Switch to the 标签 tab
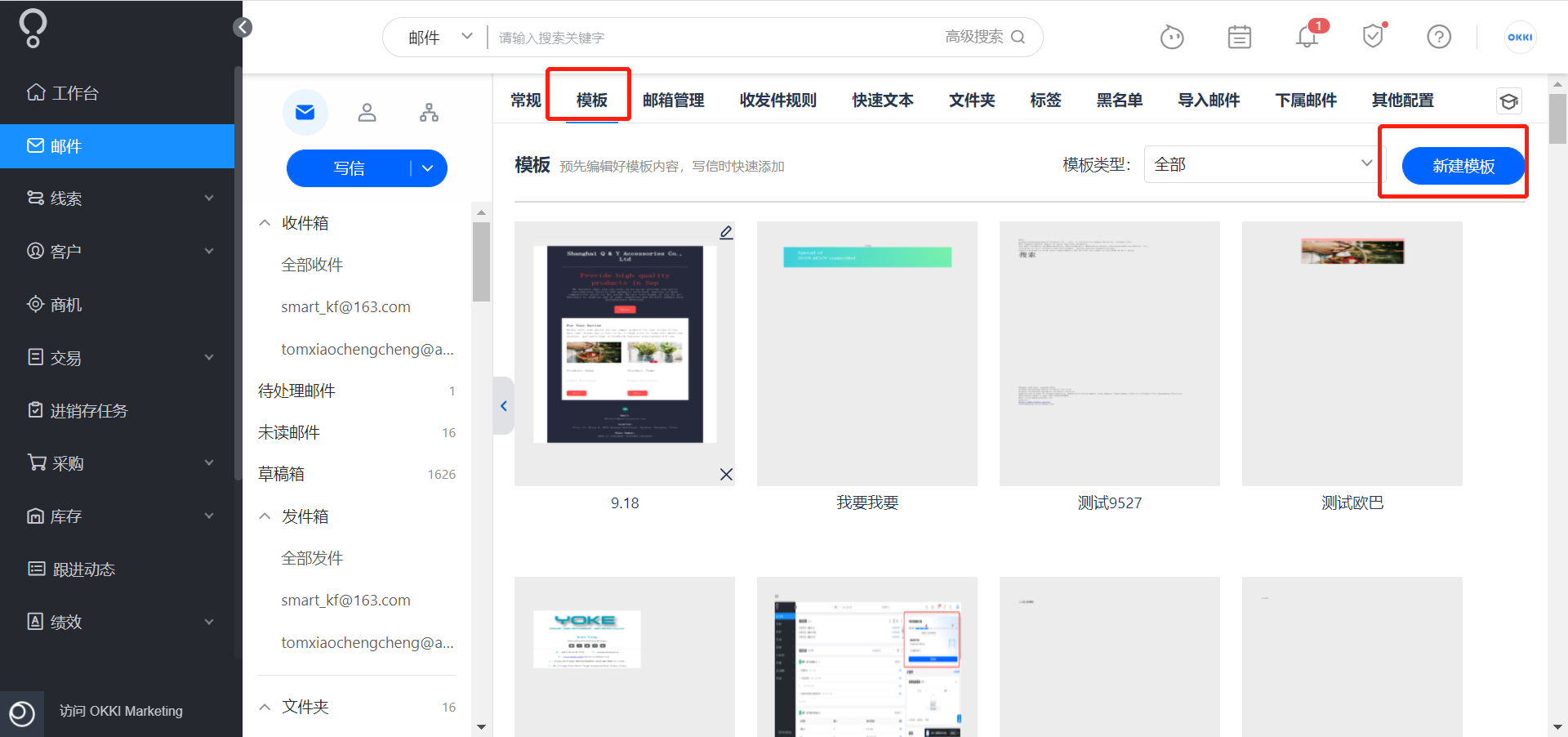1568x737 pixels. [1045, 100]
